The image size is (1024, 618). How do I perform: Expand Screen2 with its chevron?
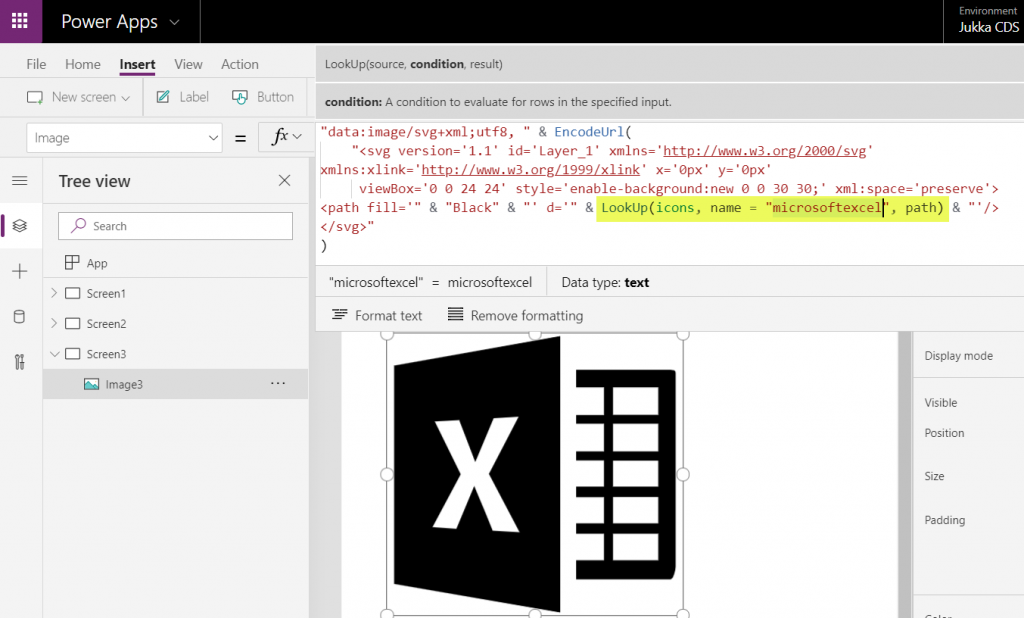point(54,323)
